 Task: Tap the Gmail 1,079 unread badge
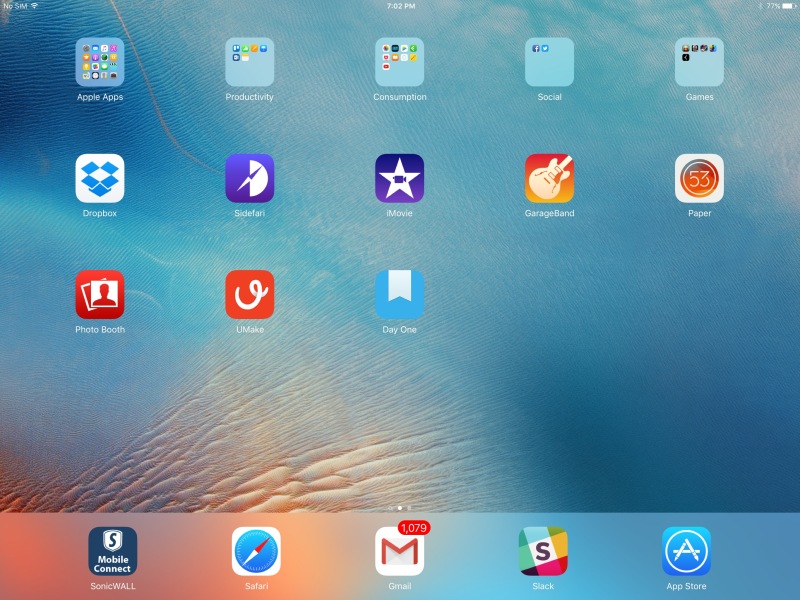[x=414, y=528]
